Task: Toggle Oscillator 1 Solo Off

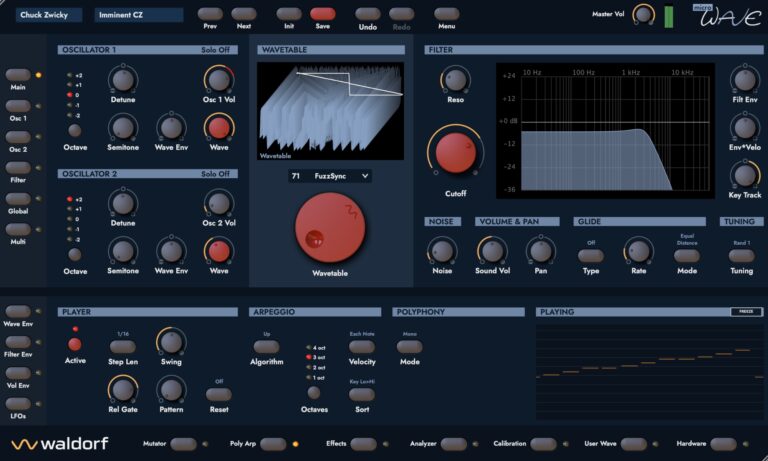Action: (x=215, y=50)
